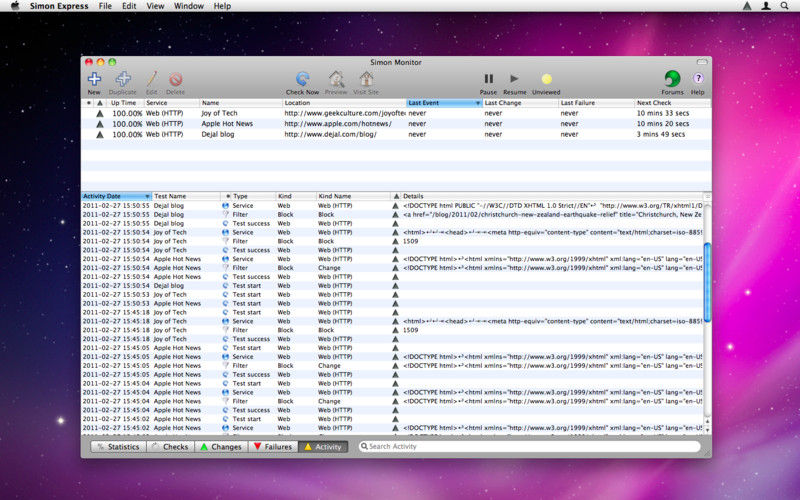Switch to the Statistics tab
This screenshot has height=500, width=800.
118,446
